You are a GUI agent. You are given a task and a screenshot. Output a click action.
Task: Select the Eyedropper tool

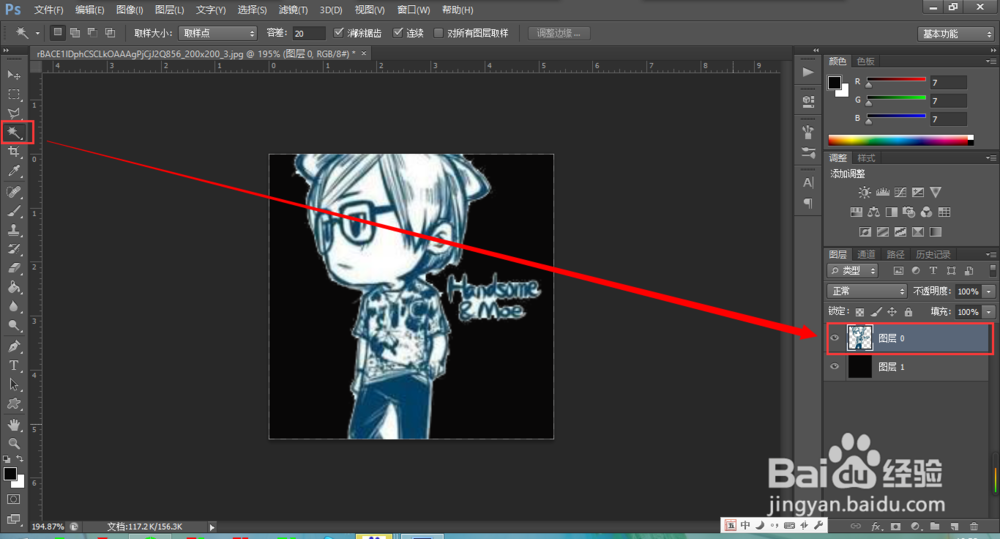[x=13, y=171]
